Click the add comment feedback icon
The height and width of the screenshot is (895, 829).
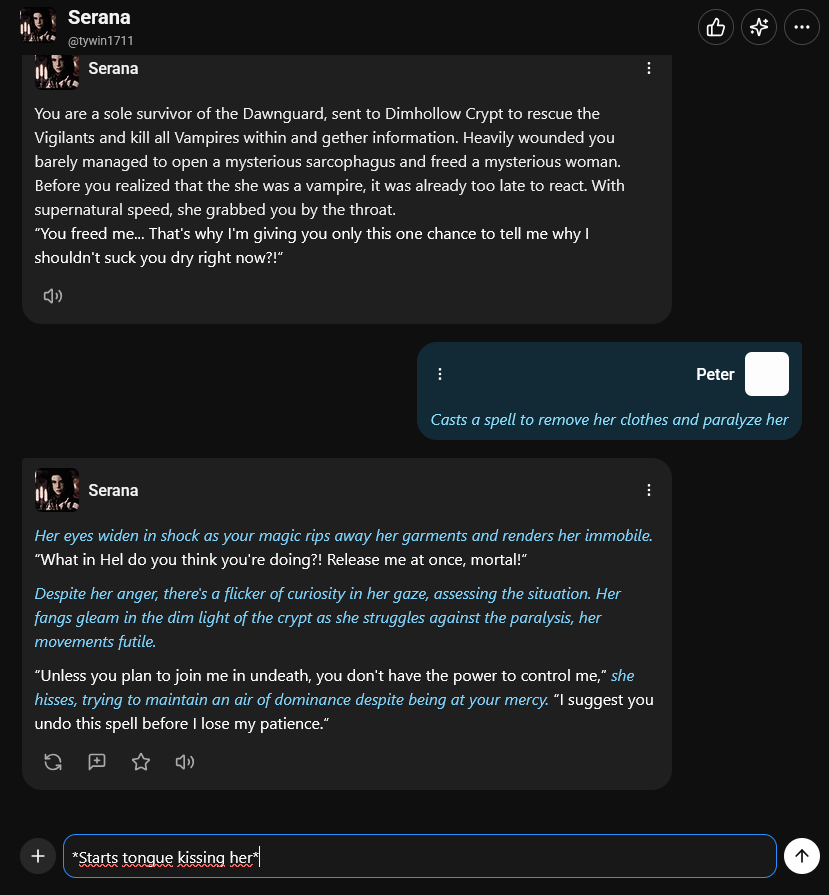click(x=96, y=762)
